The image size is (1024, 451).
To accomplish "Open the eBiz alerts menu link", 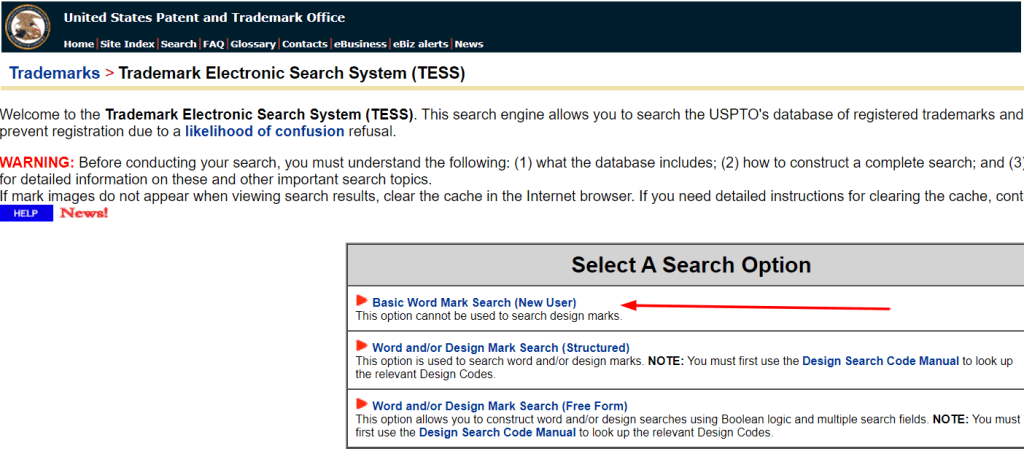I will (421, 44).
